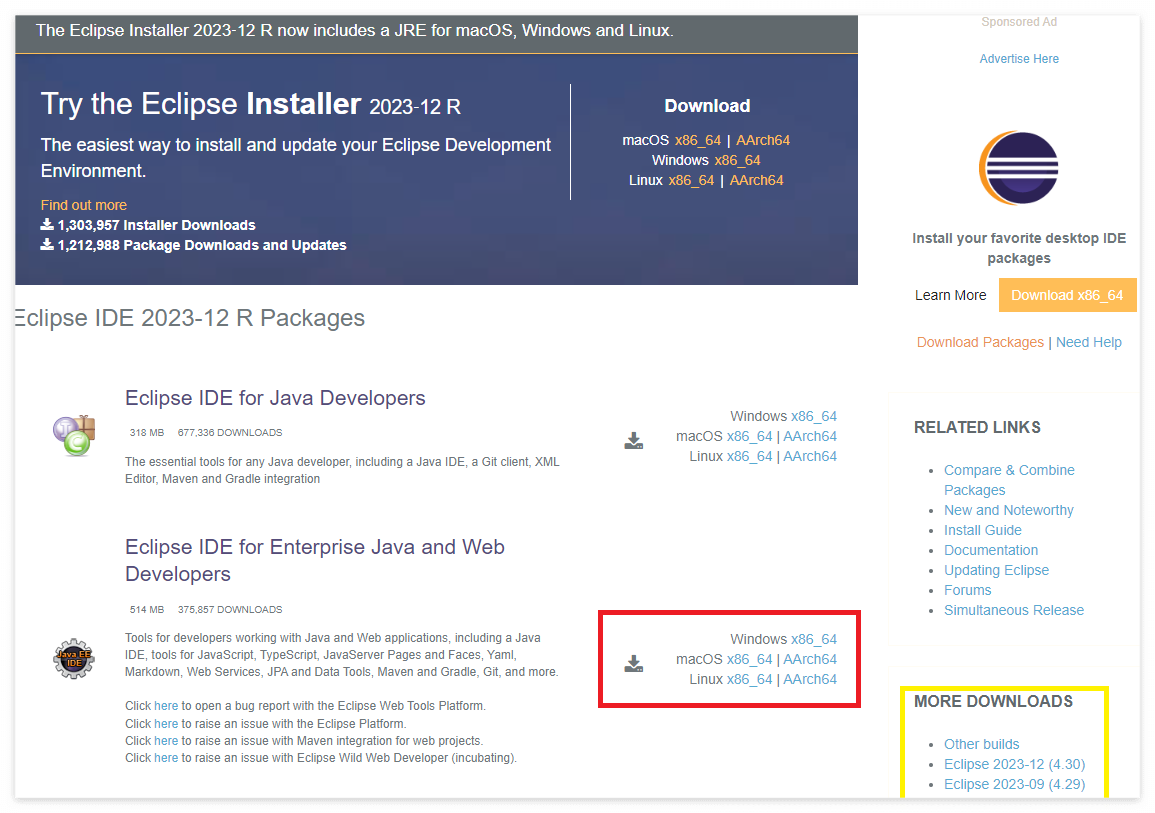This screenshot has height=813, width=1155.
Task: Get Java Developers macOS x86_64 build
Action: pyautogui.click(x=749, y=436)
